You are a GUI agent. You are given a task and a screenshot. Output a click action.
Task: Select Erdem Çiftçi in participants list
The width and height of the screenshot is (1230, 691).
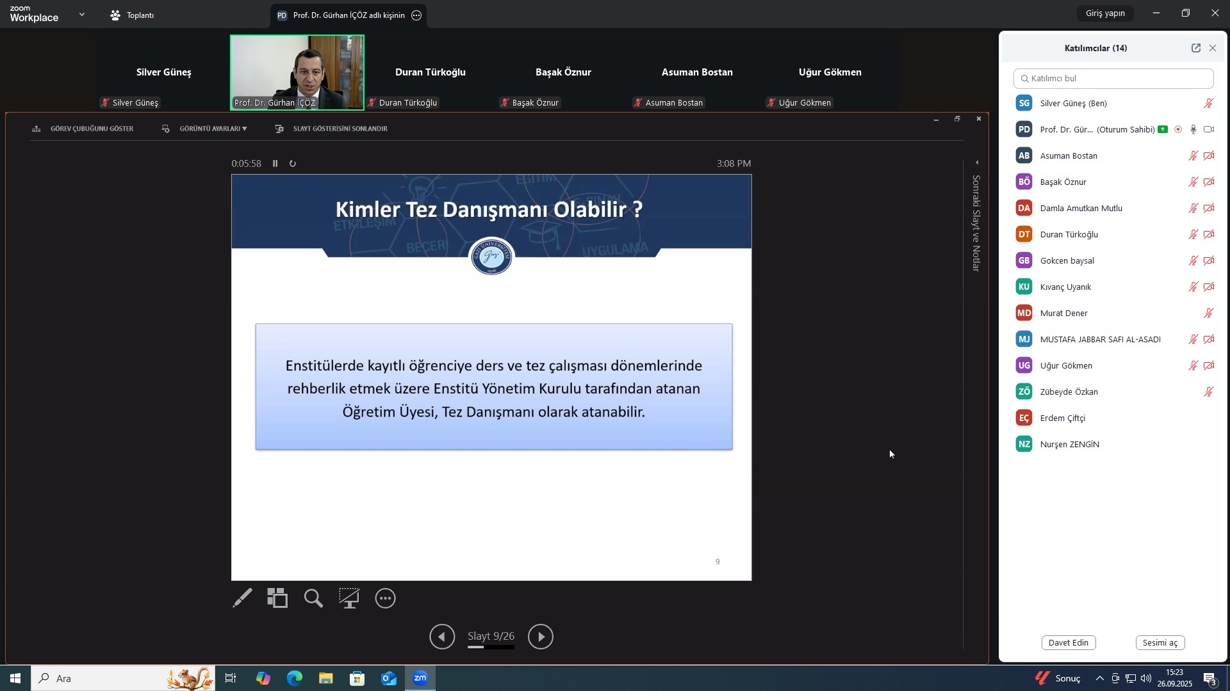1113,418
